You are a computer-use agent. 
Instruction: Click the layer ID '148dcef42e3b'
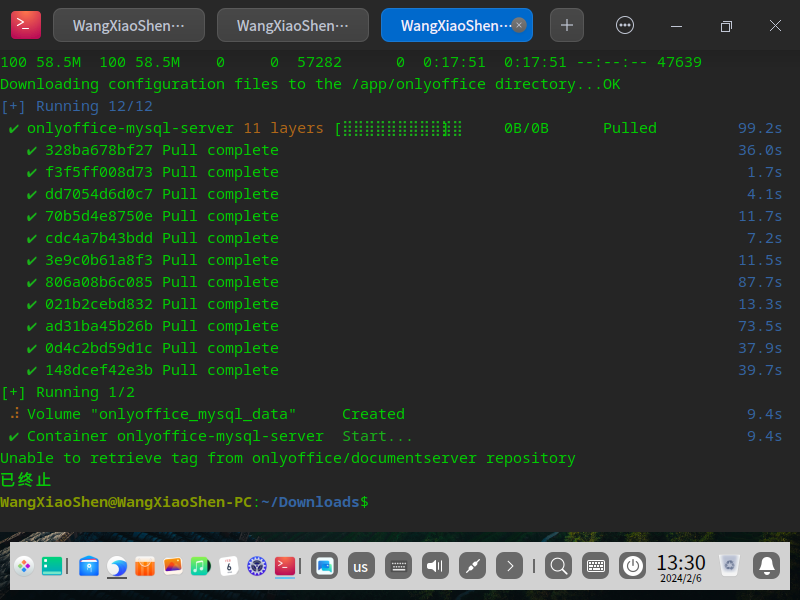[x=99, y=369]
